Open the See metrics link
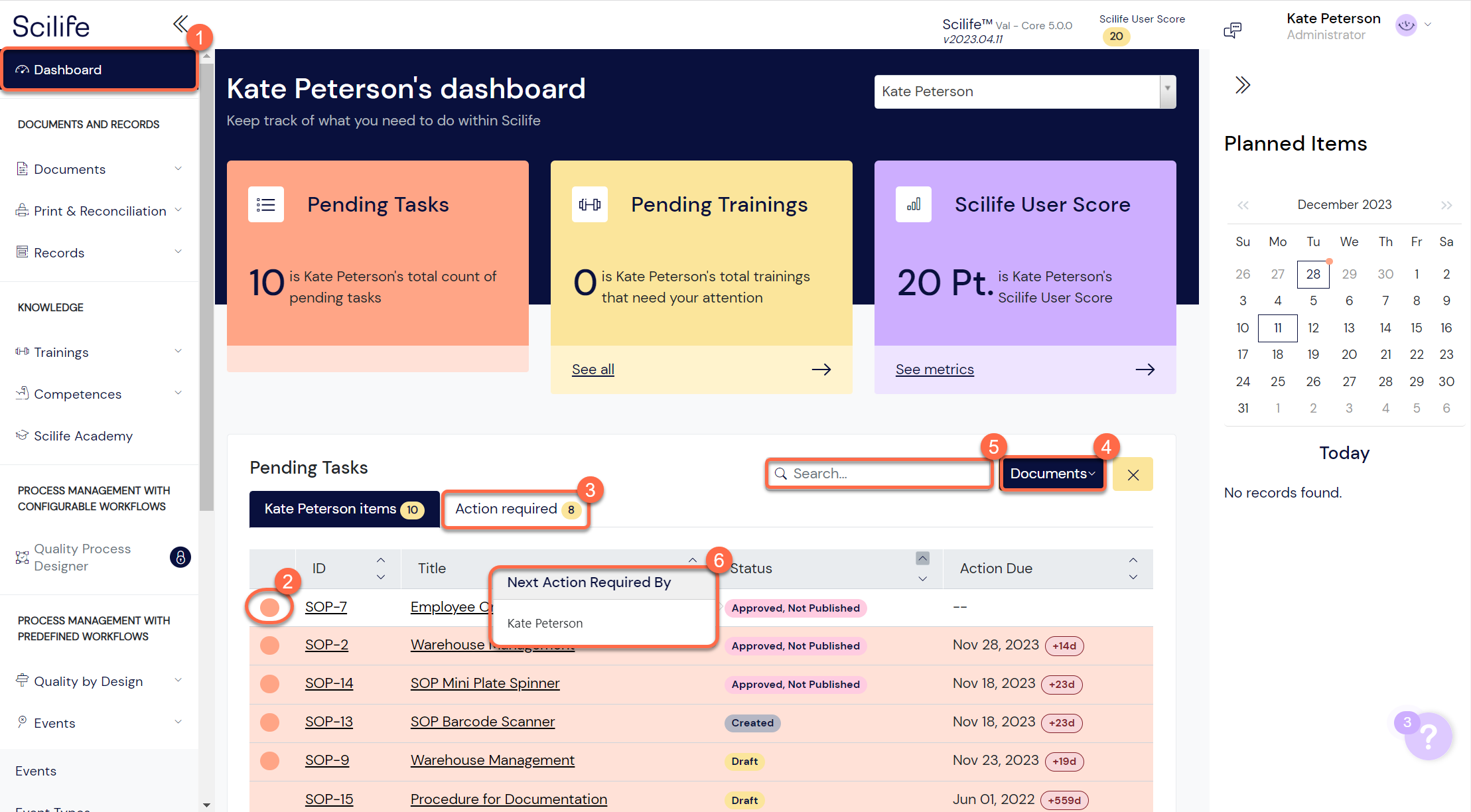Image resolution: width=1471 pixels, height=812 pixels. pyautogui.click(x=934, y=370)
